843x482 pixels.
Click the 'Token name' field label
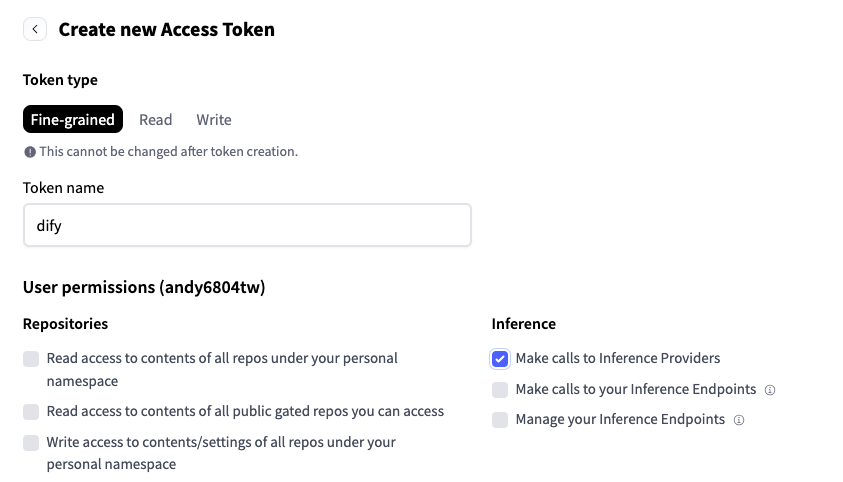tap(63, 188)
